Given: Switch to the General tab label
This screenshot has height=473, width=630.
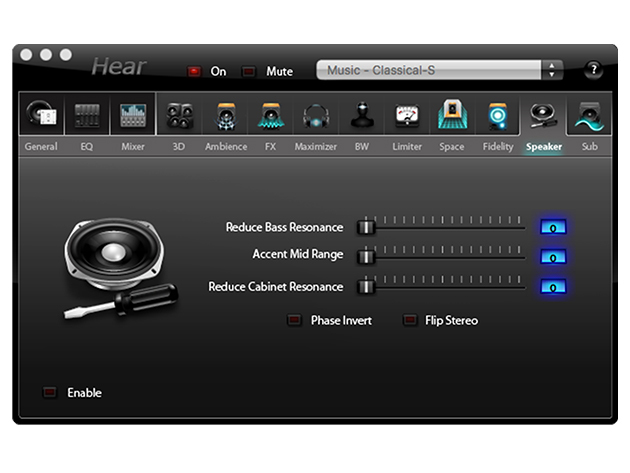Looking at the screenshot, I should [x=41, y=147].
